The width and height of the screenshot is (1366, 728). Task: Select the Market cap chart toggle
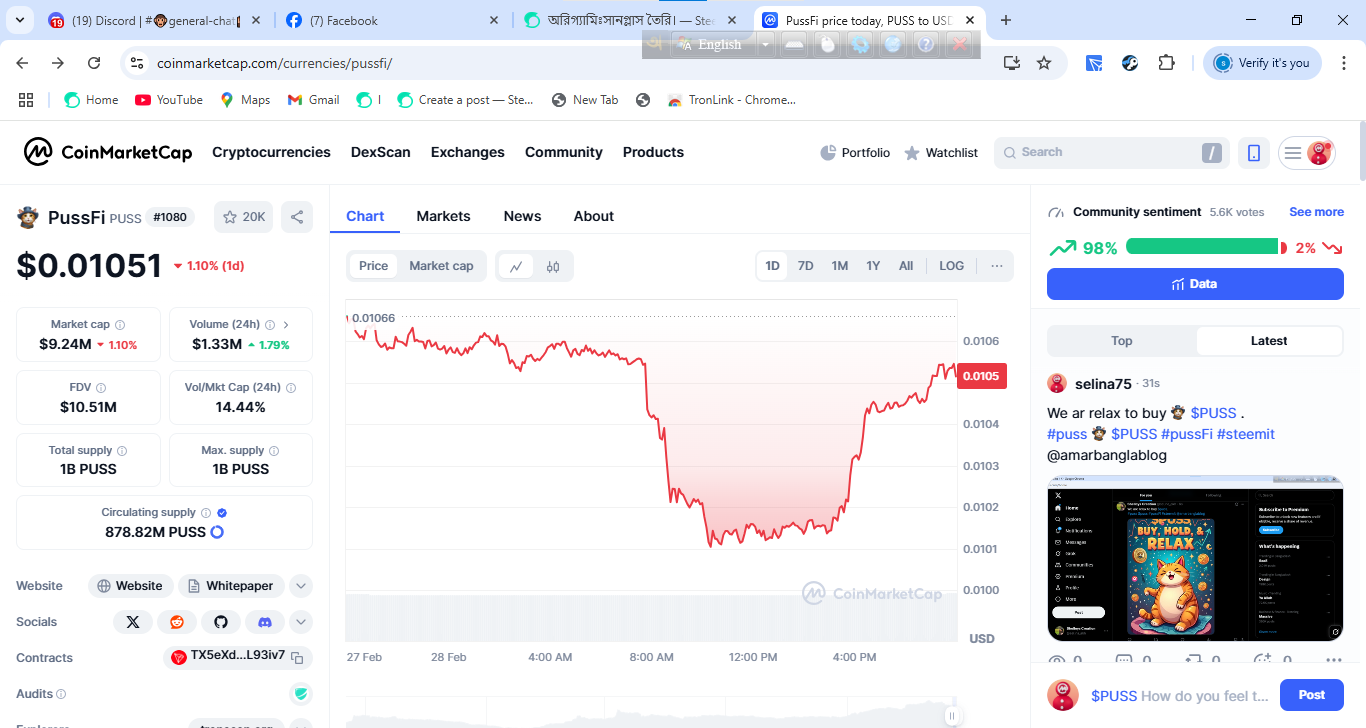point(441,266)
